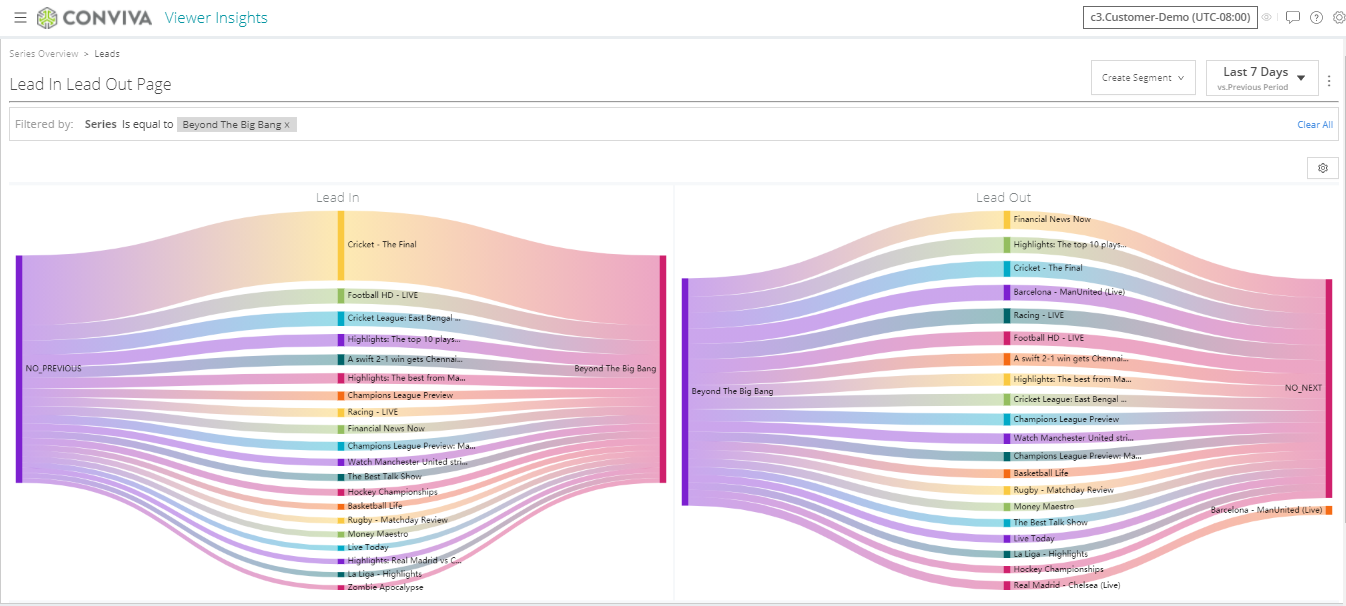Image resolution: width=1346 pixels, height=606 pixels.
Task: Click the purple NO_PREVIOUS node bar
Action: 18,369
